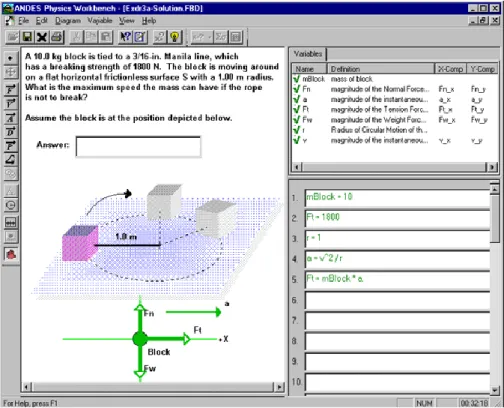Click the green Ft tension vector in diagram

(168, 339)
